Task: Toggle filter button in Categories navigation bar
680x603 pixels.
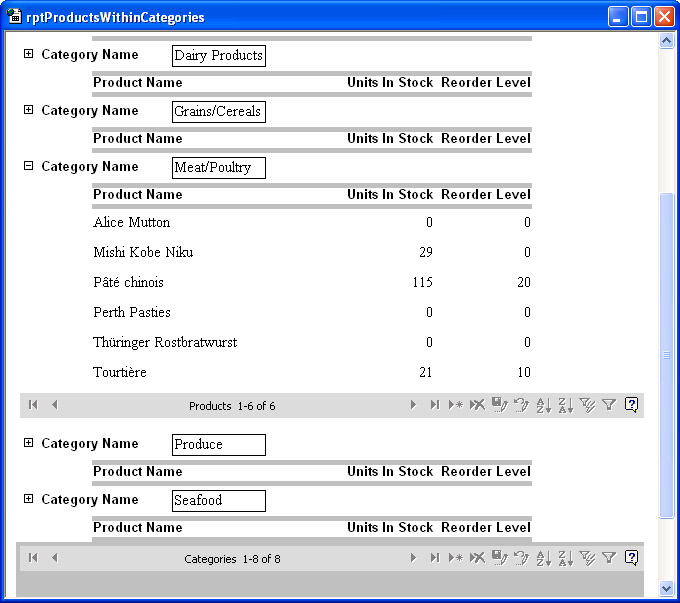Action: [609, 558]
